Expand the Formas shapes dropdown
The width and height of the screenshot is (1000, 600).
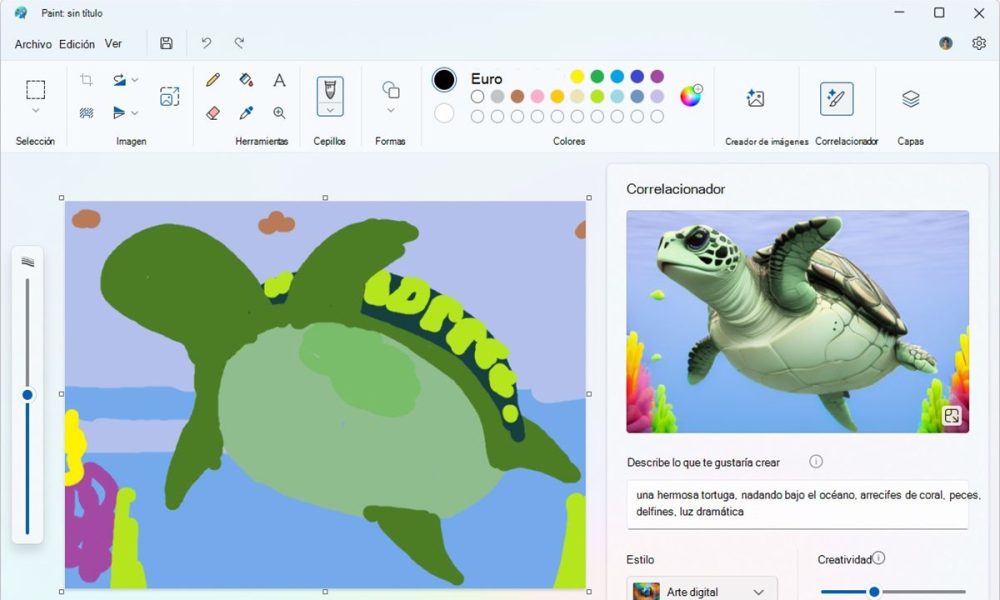(x=391, y=112)
